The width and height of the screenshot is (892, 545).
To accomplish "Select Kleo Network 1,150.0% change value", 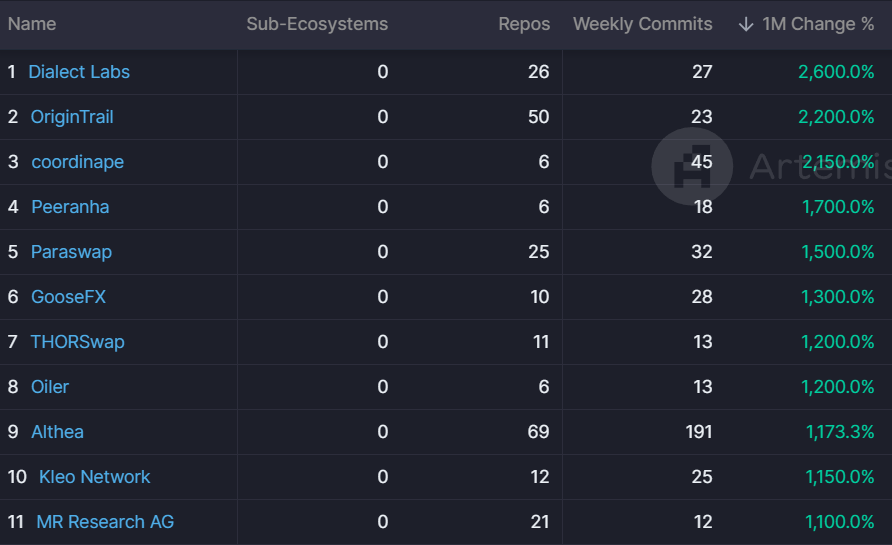I will tap(840, 476).
